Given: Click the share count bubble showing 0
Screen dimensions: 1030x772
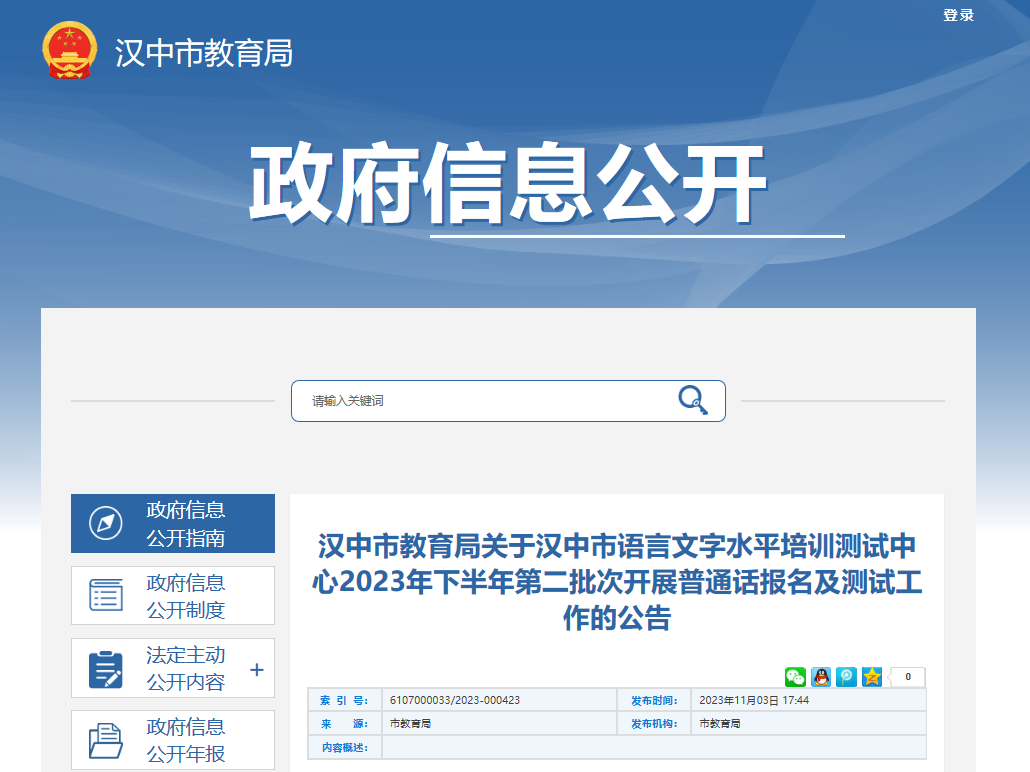Looking at the screenshot, I should click(907, 677).
